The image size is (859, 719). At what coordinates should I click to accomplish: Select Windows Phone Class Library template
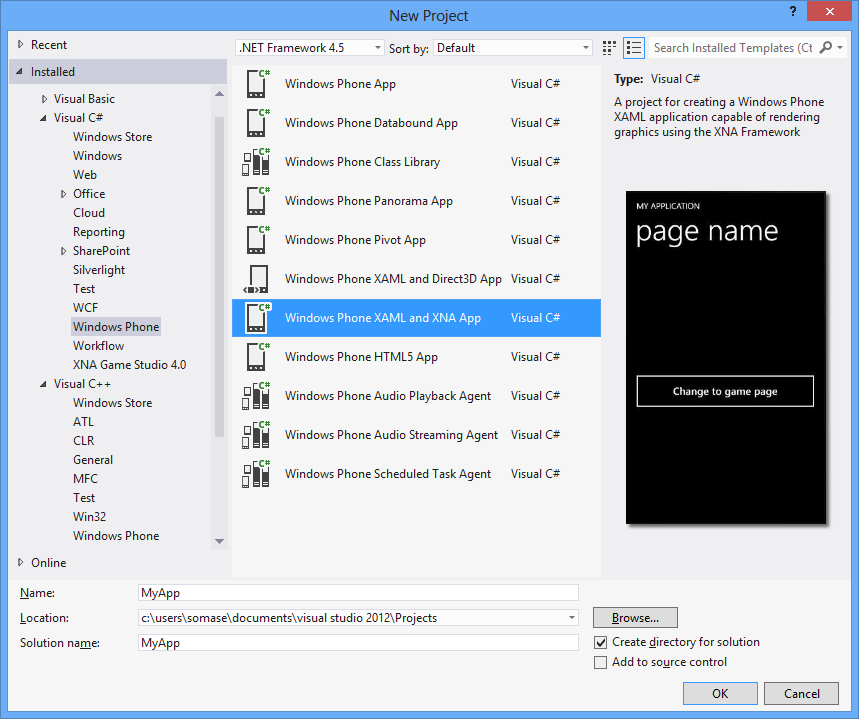tap(416, 162)
